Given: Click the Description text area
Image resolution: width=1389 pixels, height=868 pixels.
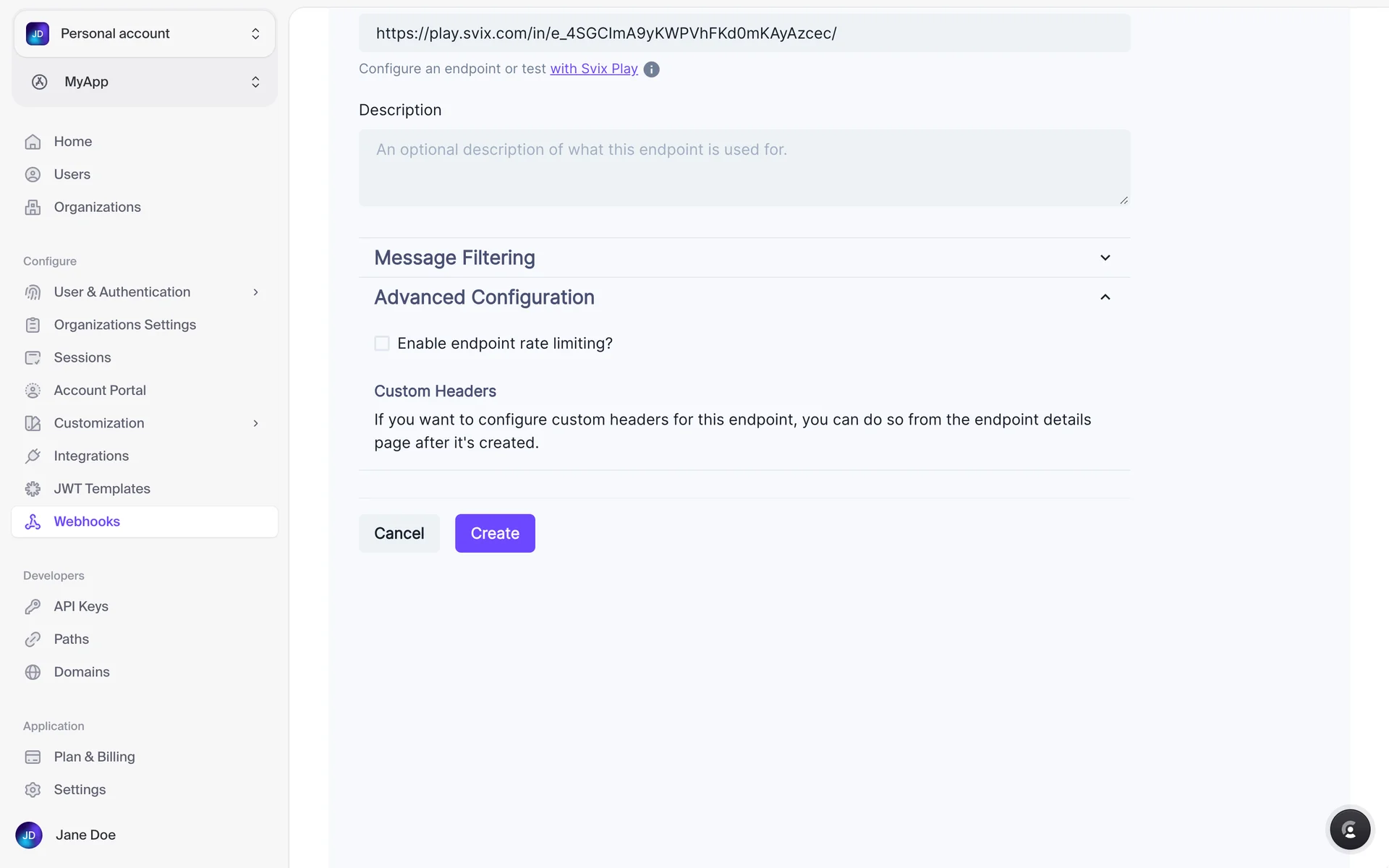Looking at the screenshot, I should pyautogui.click(x=744, y=168).
